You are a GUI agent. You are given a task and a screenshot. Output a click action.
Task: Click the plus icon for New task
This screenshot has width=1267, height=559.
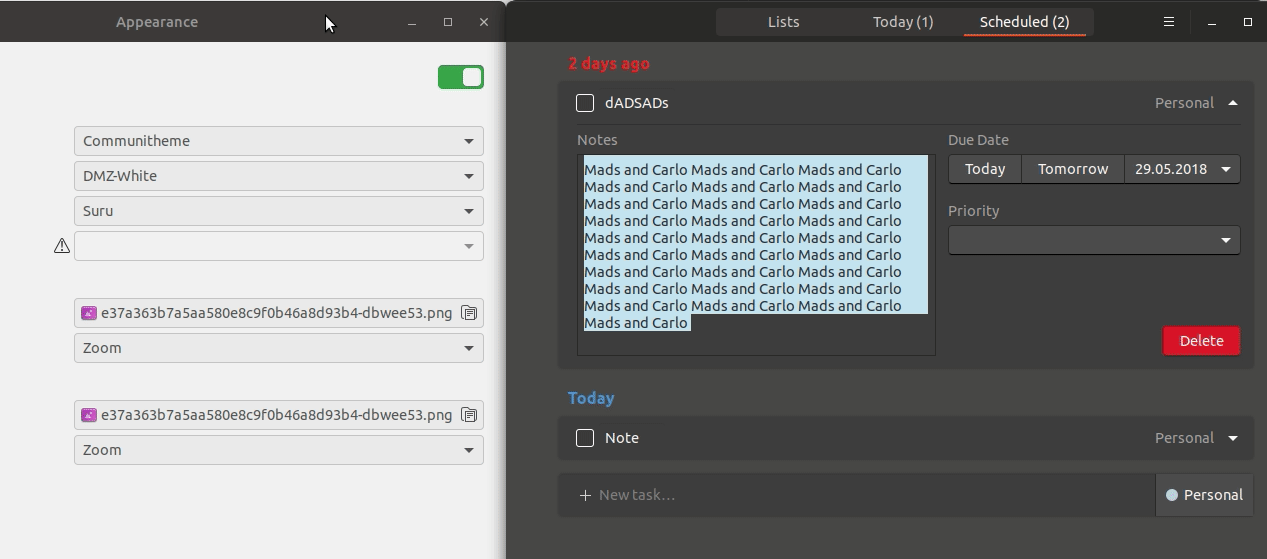coord(585,495)
